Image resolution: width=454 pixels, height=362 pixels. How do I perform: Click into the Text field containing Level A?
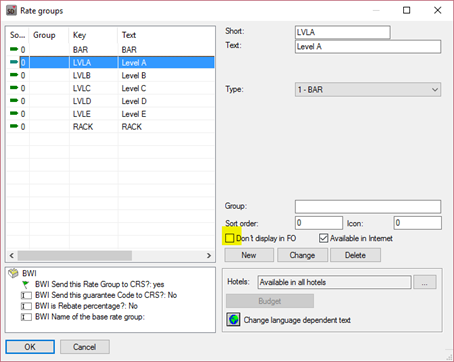point(368,47)
